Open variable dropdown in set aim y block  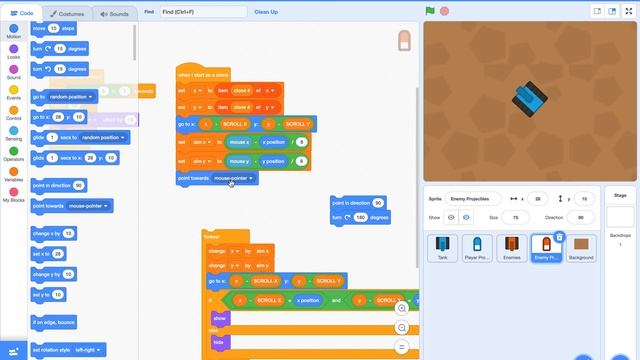point(202,161)
